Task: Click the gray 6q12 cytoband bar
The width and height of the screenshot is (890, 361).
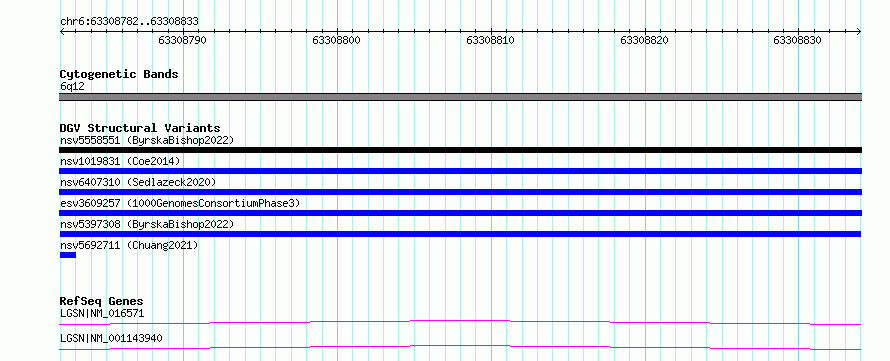Action: [x=460, y=97]
